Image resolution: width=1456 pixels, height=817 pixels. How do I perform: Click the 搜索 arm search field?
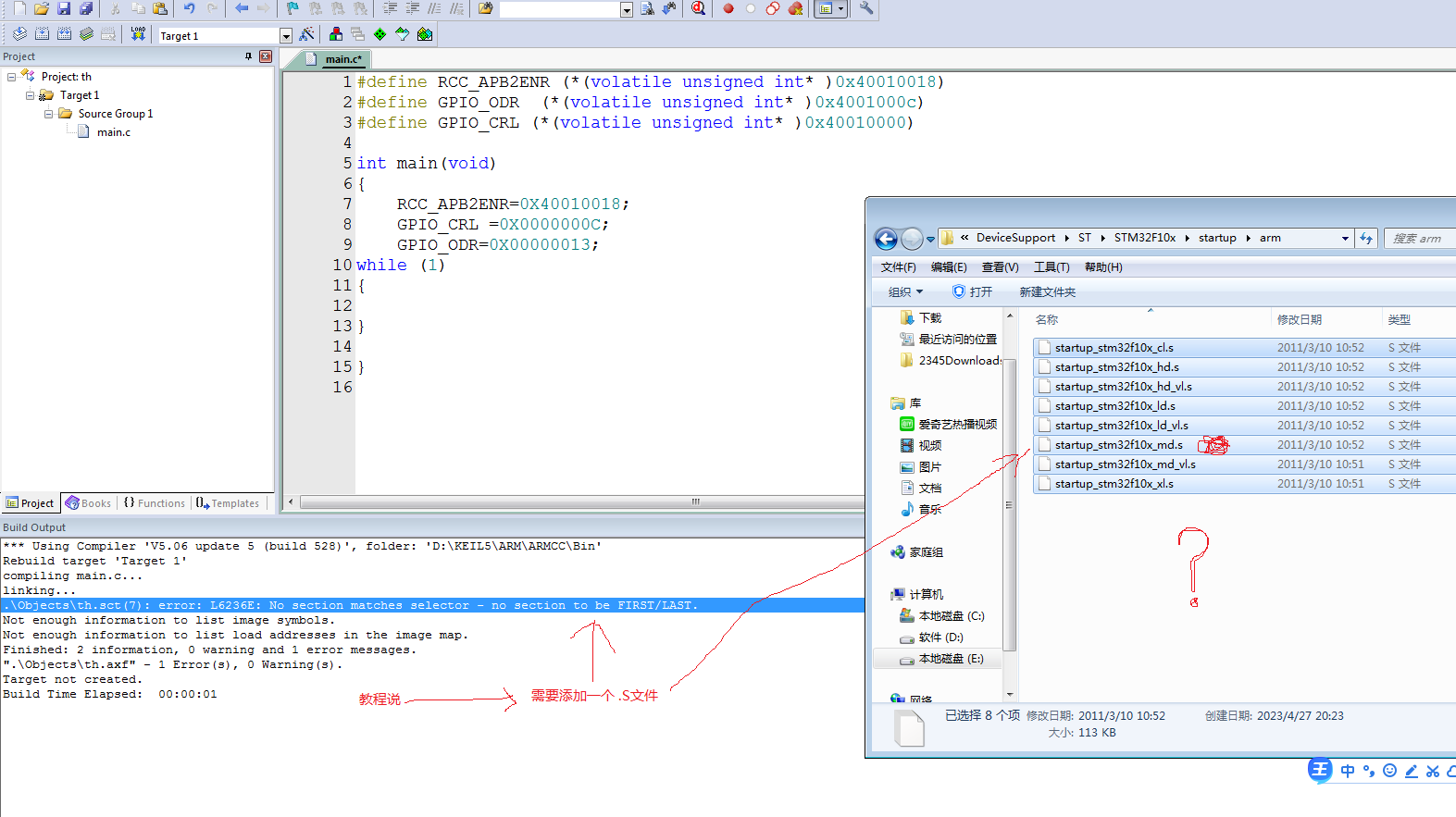click(x=1421, y=238)
